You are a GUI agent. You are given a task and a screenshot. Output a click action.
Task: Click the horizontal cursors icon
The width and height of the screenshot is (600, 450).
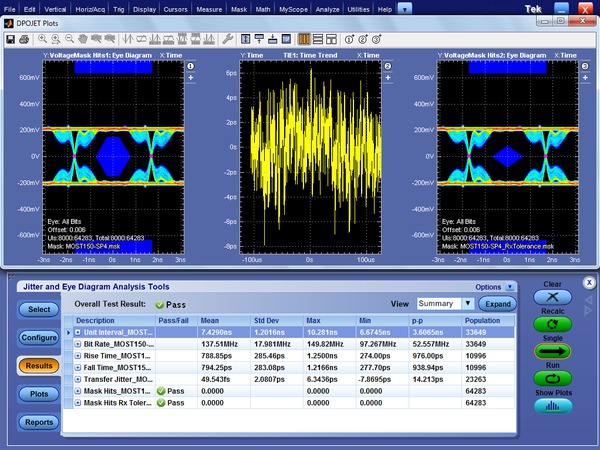[x=141, y=39]
